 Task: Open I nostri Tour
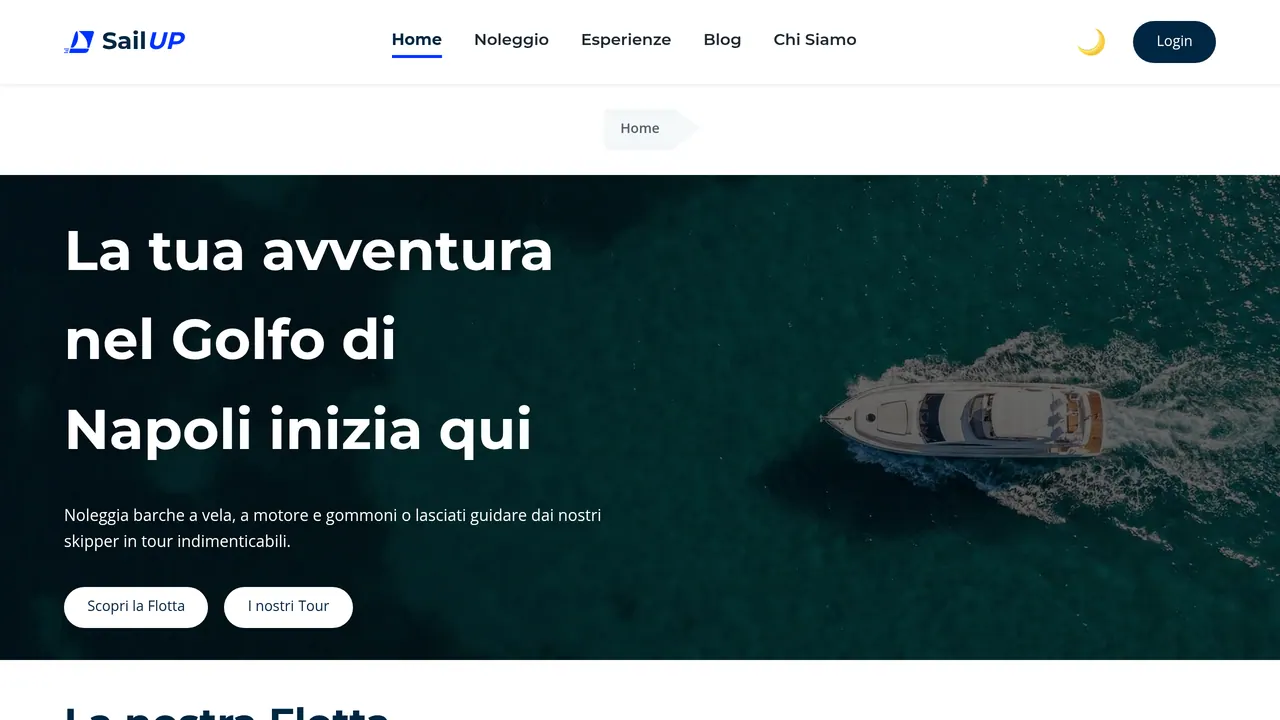tap(288, 607)
